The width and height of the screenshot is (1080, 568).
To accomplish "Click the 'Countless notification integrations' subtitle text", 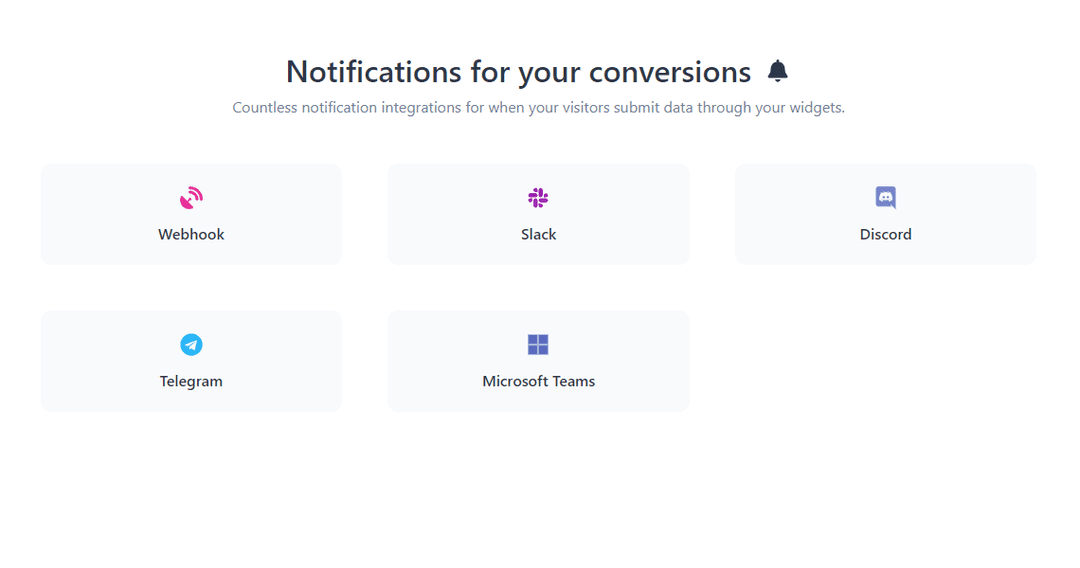I will click(x=539, y=107).
